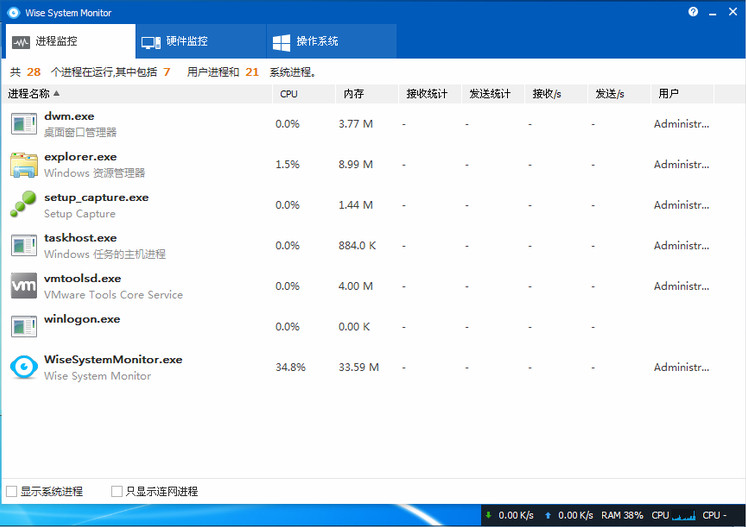746x527 pixels.
Task: Click the 桌面窗口管理器 description
Action: 80,132
